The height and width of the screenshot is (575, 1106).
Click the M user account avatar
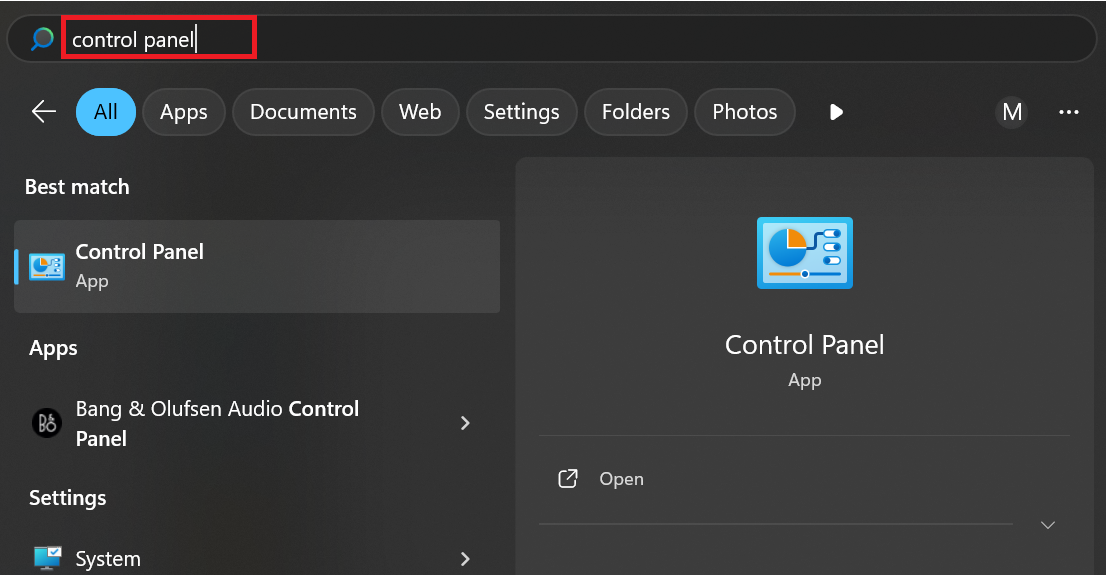click(x=1012, y=112)
